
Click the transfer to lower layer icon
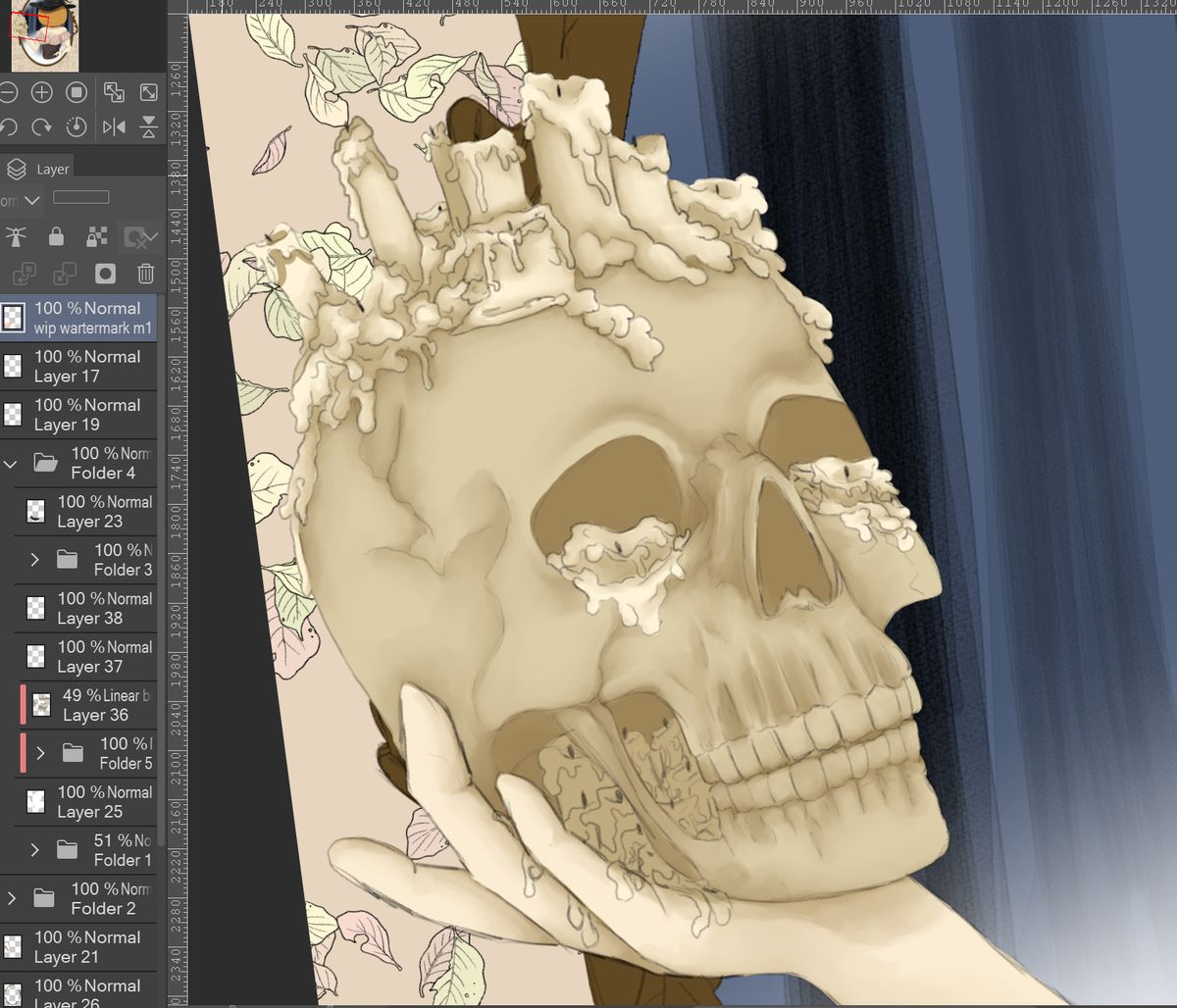click(x=25, y=274)
